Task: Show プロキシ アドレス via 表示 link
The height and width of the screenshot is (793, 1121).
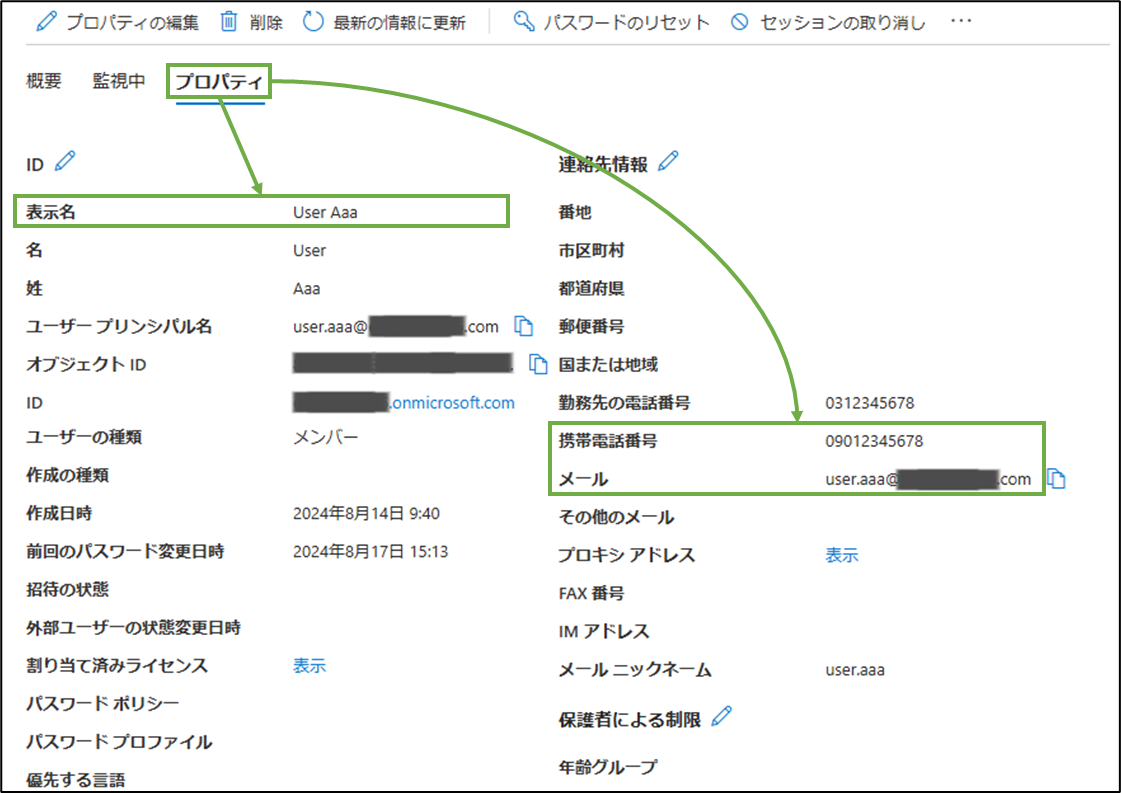Action: click(842, 555)
